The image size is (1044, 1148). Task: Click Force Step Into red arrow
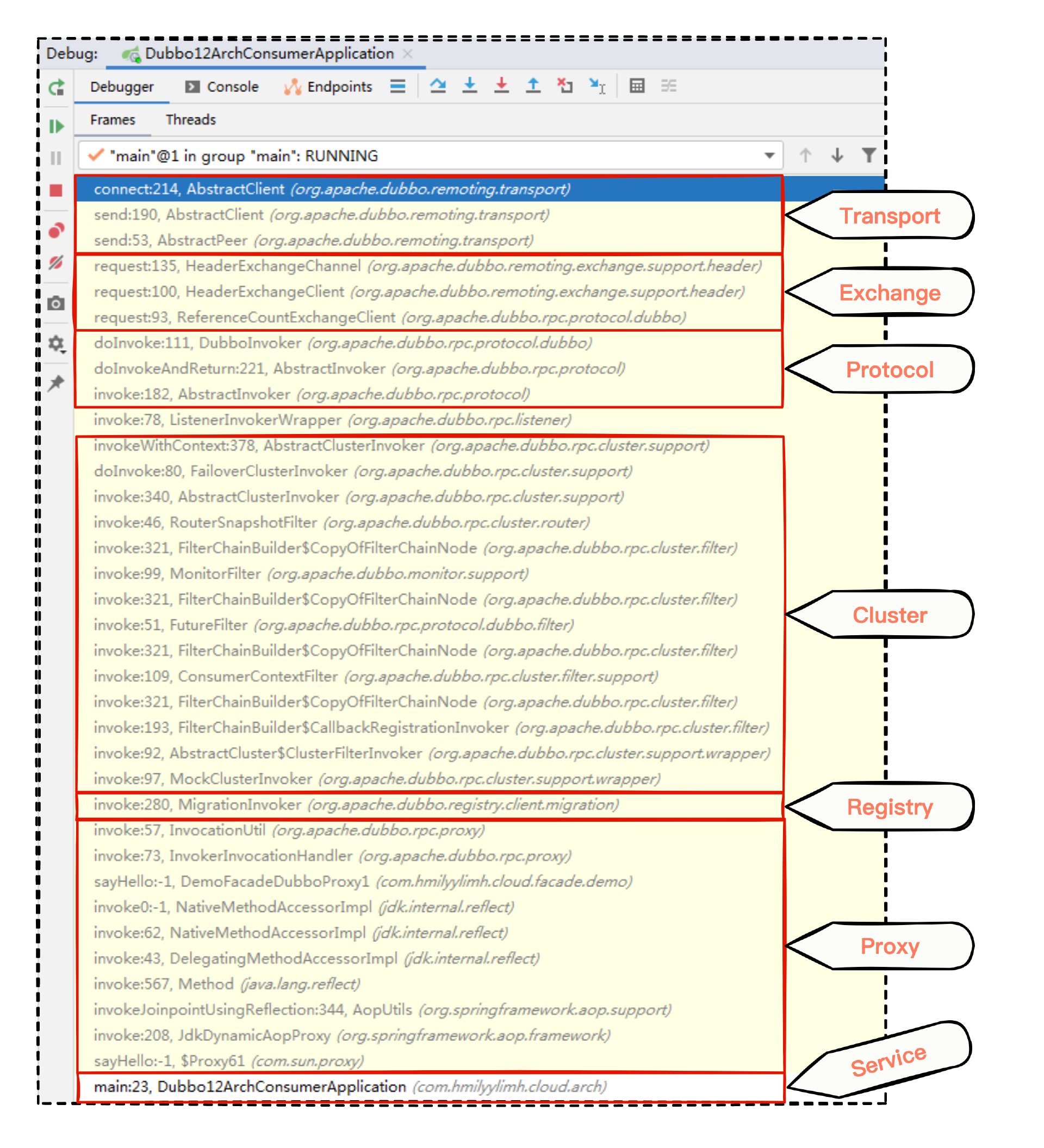coord(501,86)
